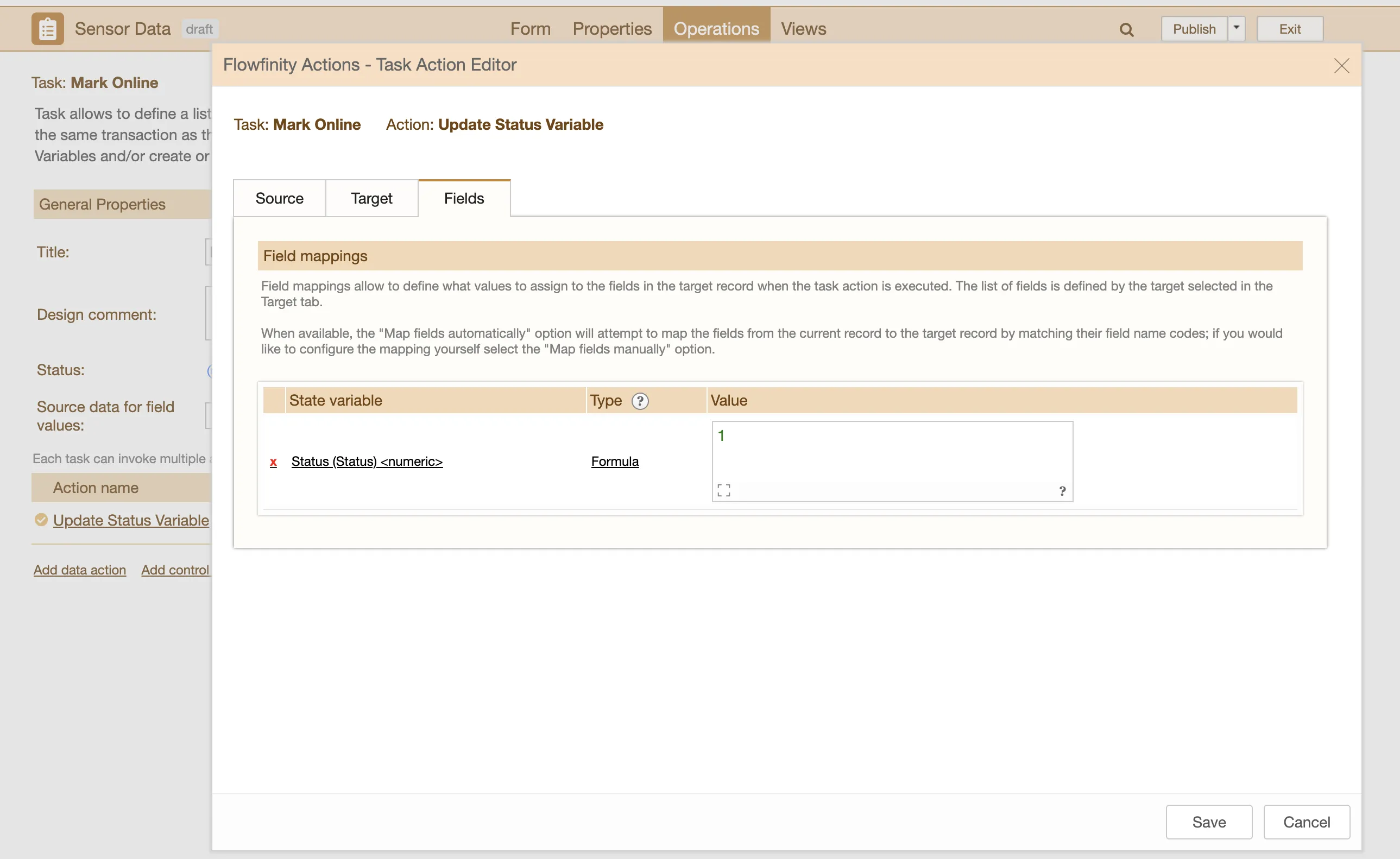The height and width of the screenshot is (859, 1400).
Task: Open the Publish dropdown arrow
Action: (1236, 28)
